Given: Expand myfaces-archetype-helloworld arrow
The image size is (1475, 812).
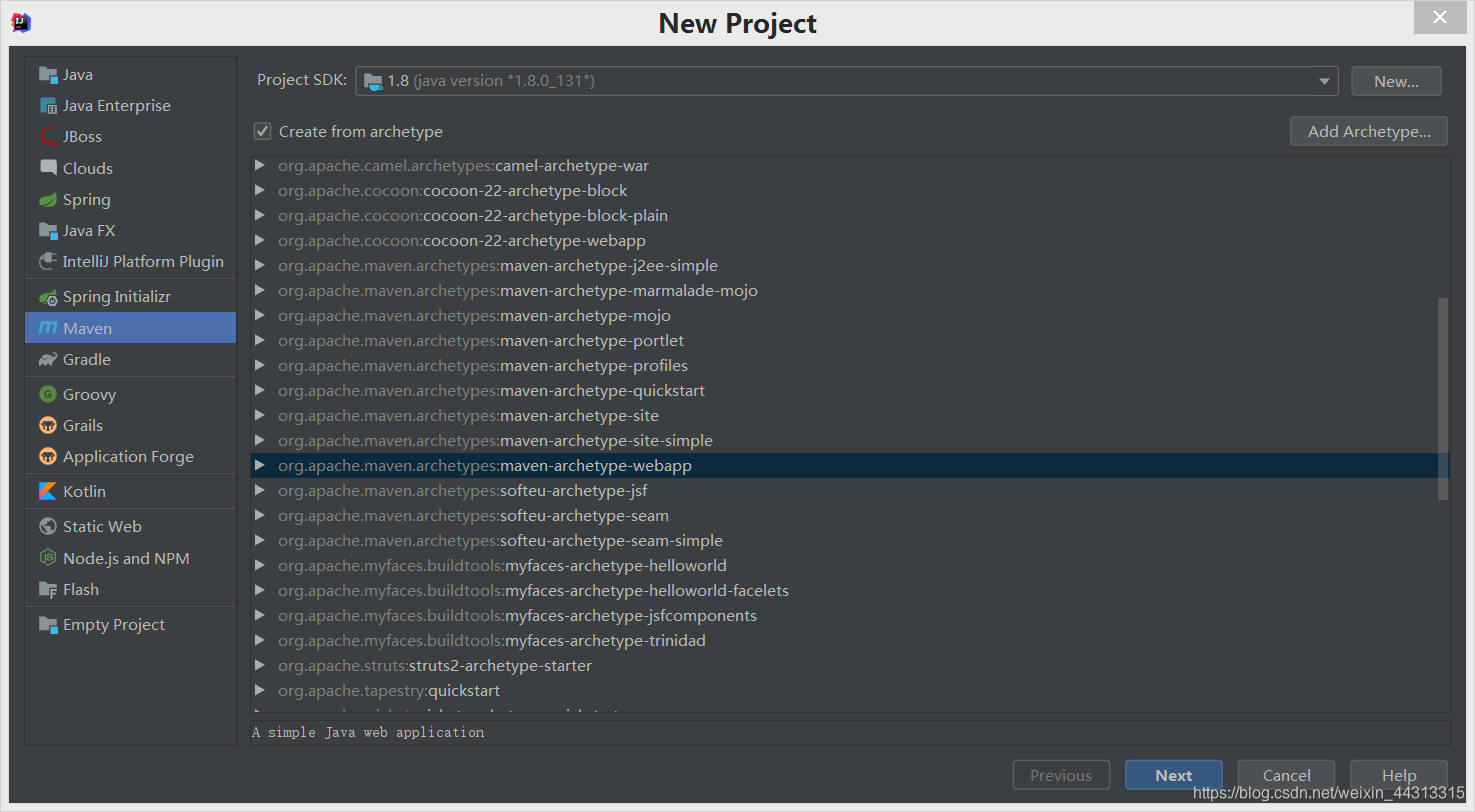Looking at the screenshot, I should tap(260, 565).
